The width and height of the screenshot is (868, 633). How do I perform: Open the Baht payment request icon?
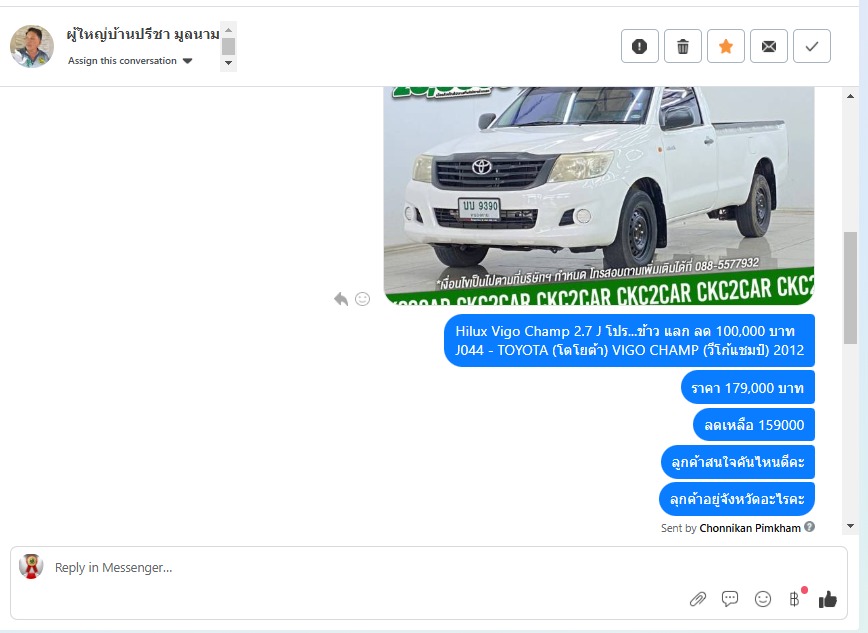click(x=795, y=599)
